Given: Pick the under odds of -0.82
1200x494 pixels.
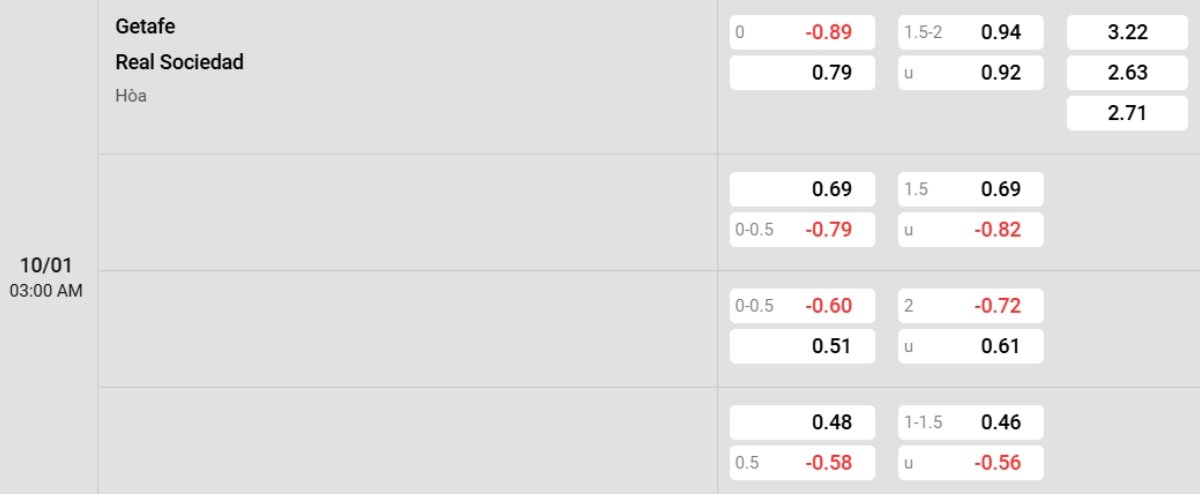Looking at the screenshot, I should coord(970,230).
